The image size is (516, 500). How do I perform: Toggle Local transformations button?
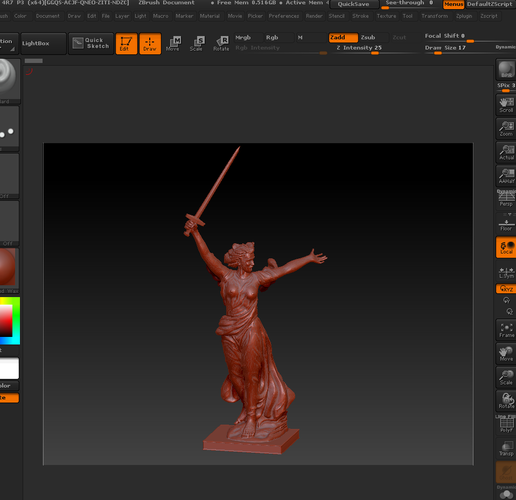click(x=506, y=248)
